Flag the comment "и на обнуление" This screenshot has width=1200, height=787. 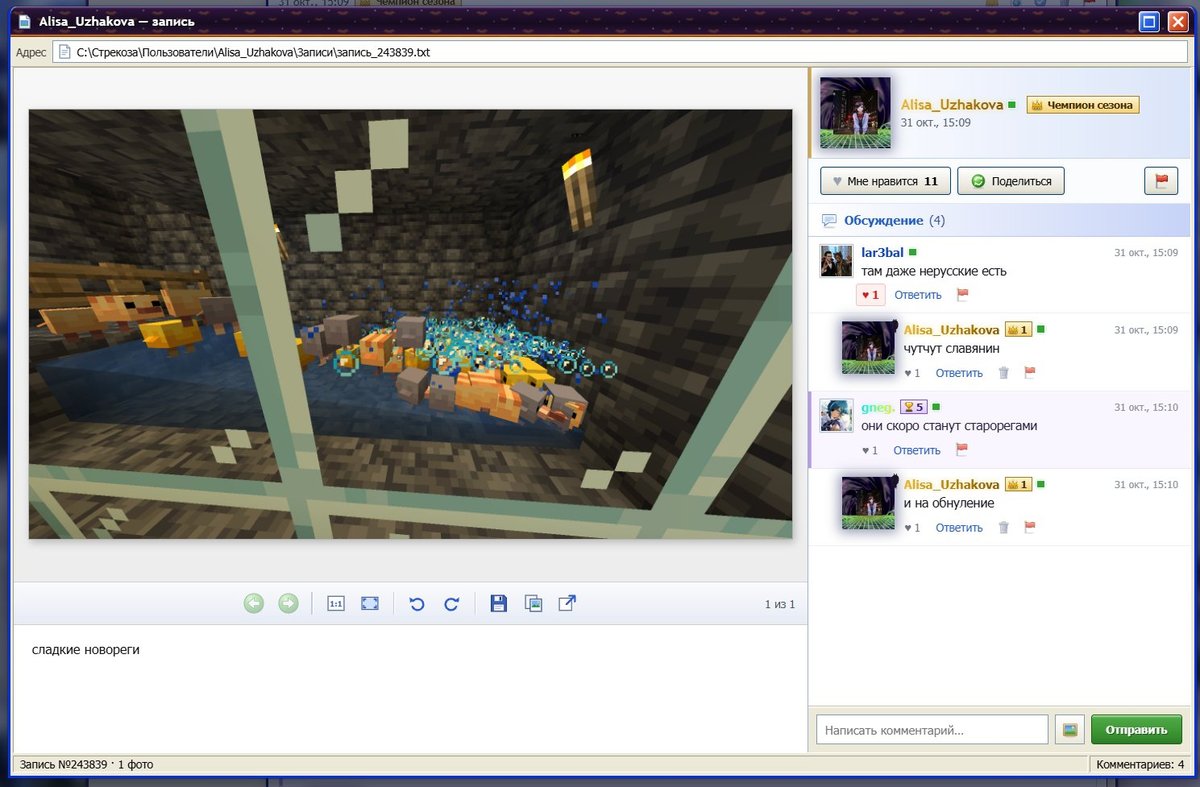pyautogui.click(x=1030, y=527)
